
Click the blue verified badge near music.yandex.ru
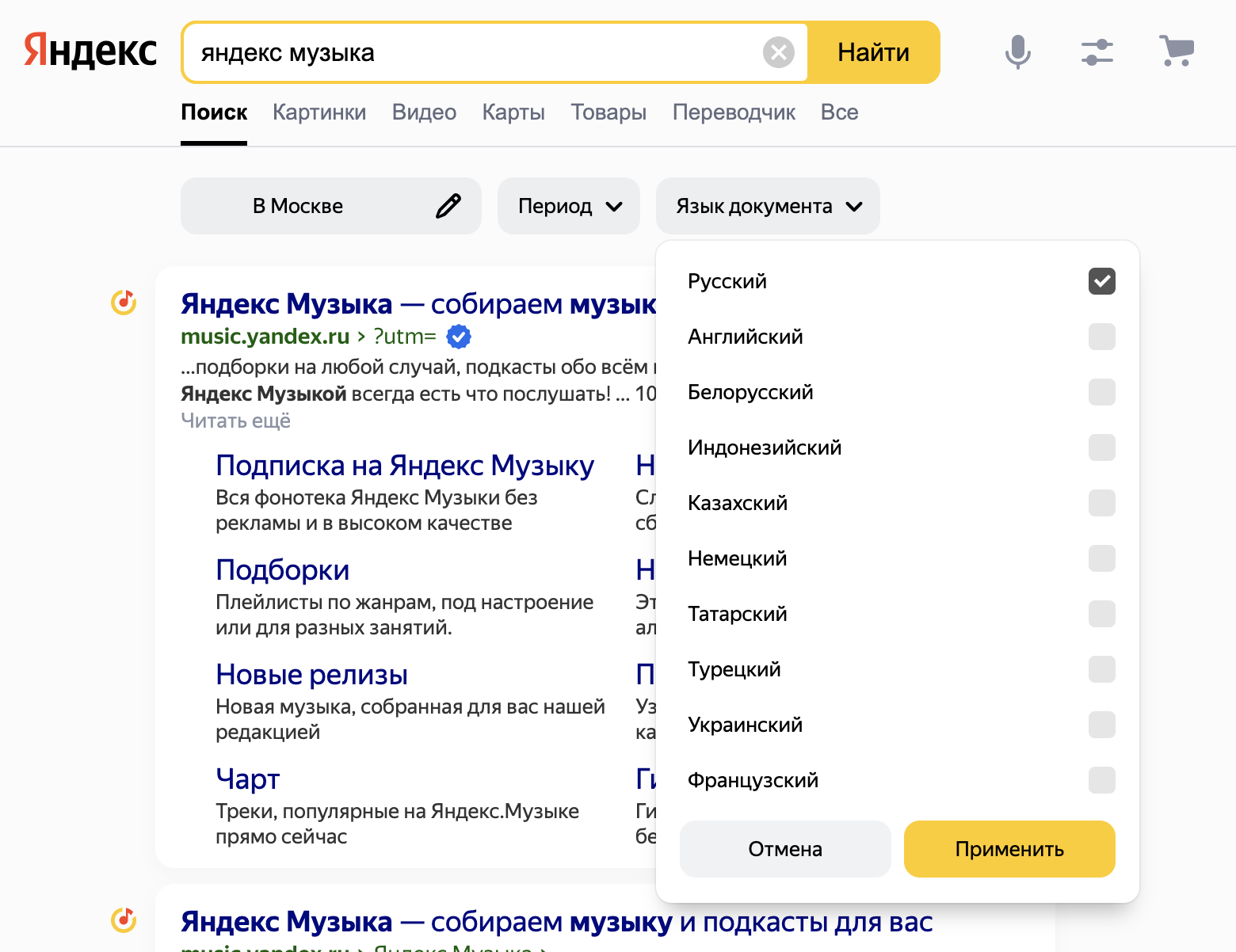click(x=459, y=337)
